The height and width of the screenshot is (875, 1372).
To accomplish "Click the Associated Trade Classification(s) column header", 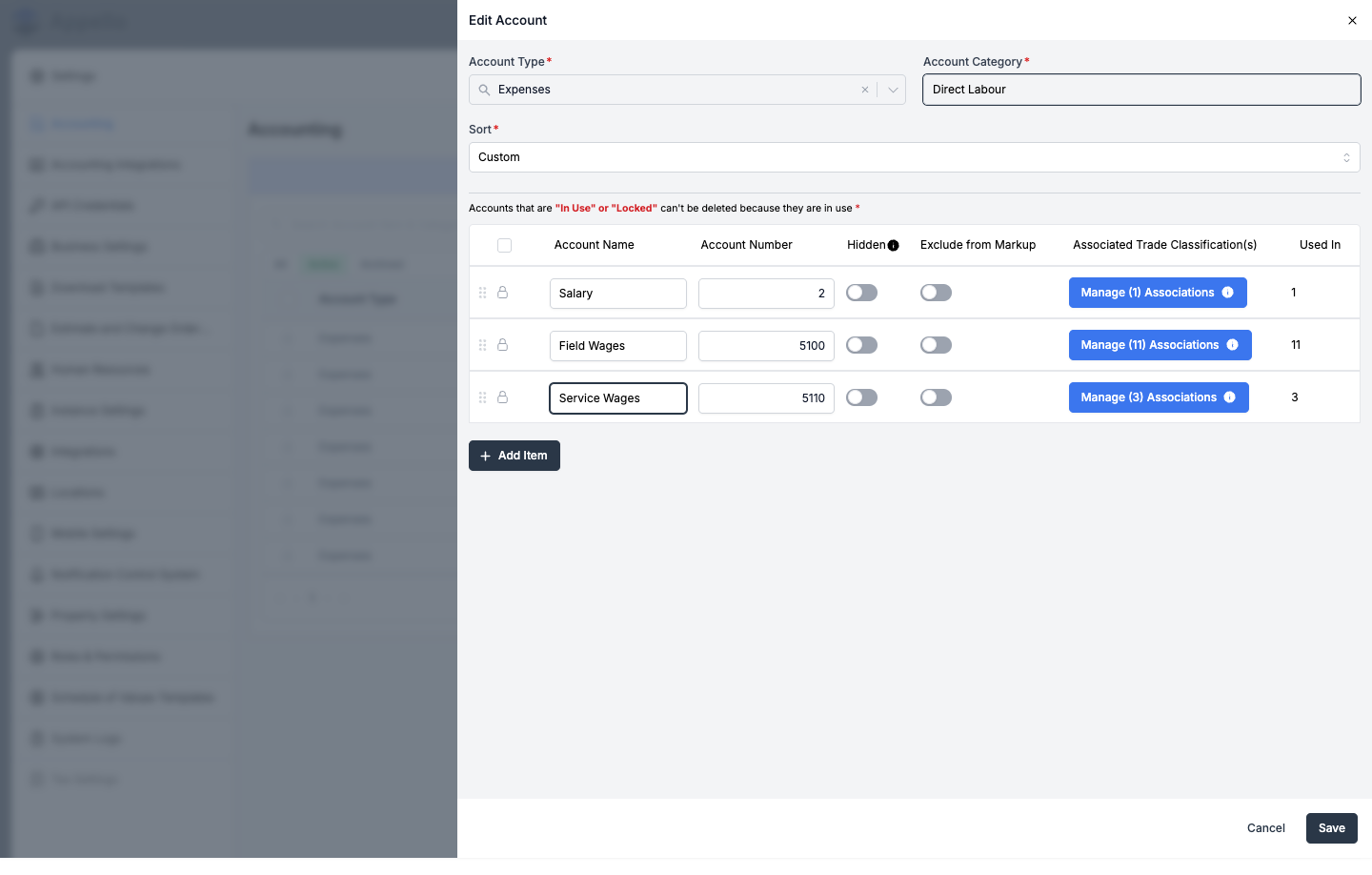I will pyautogui.click(x=1165, y=245).
